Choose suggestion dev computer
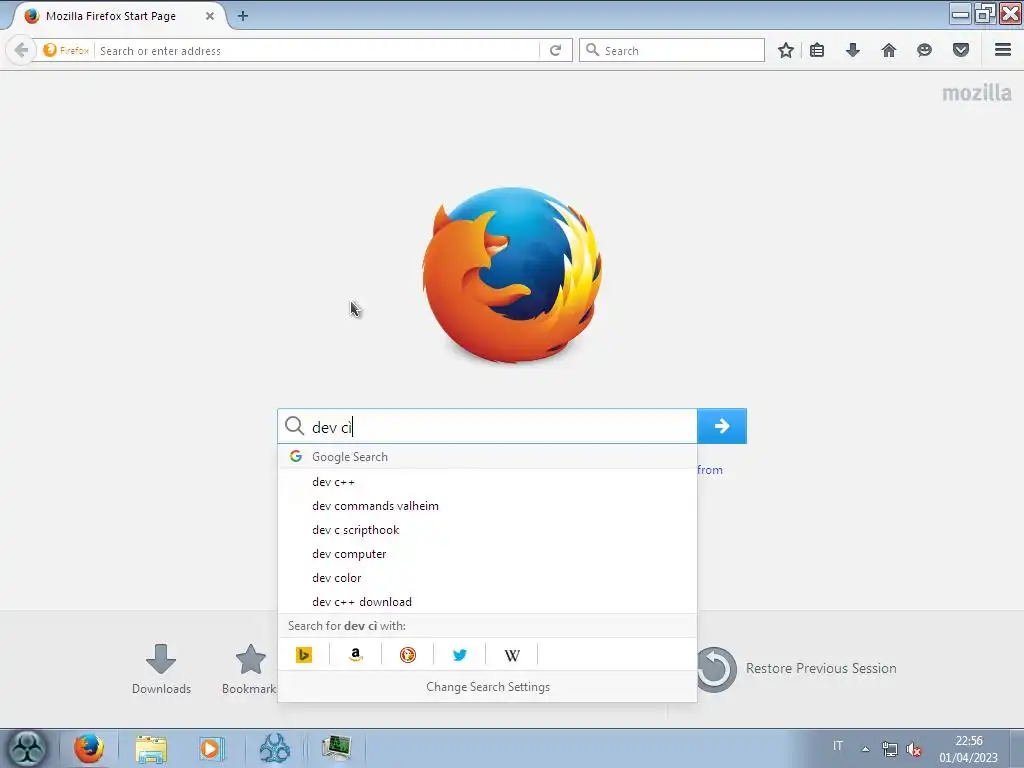The image size is (1024, 768). click(487, 554)
